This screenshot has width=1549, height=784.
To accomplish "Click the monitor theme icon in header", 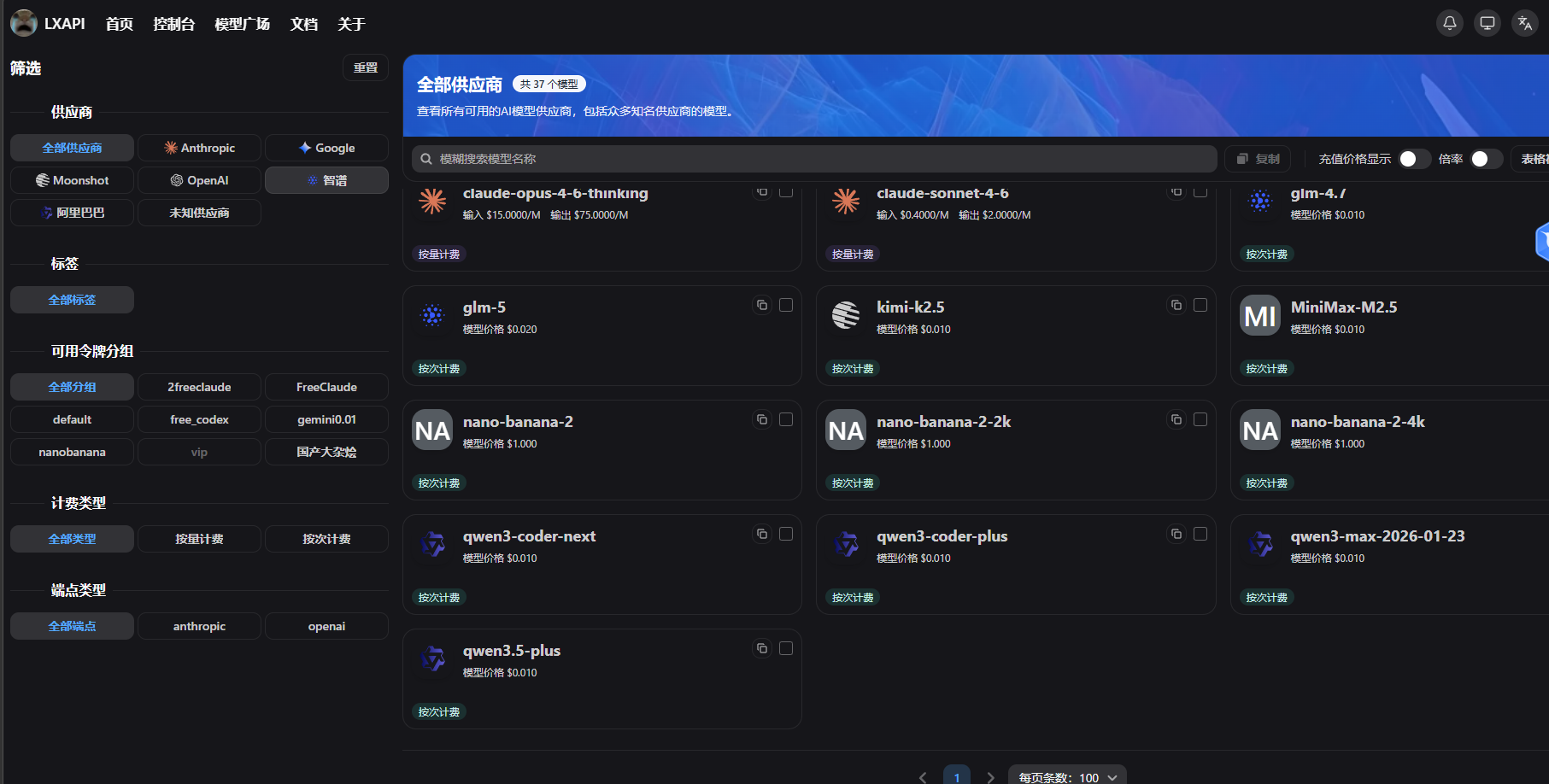I will tap(1487, 23).
